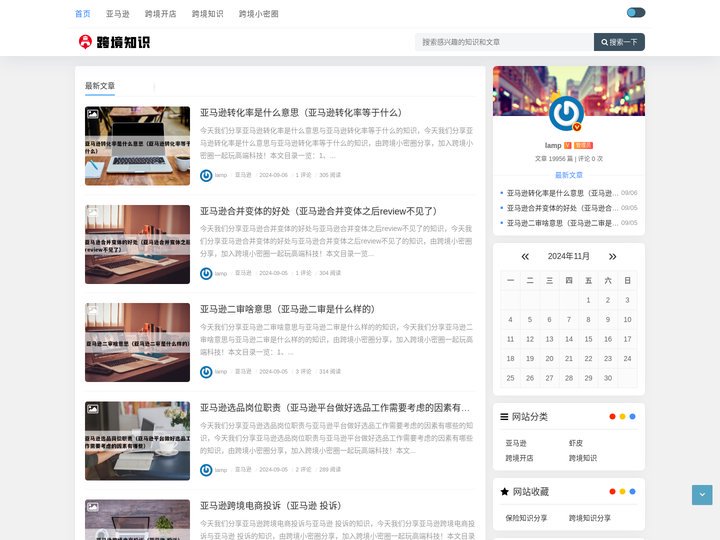
Task: Open 亚马逊 tag under 转化率 article
Action: pos(243,175)
